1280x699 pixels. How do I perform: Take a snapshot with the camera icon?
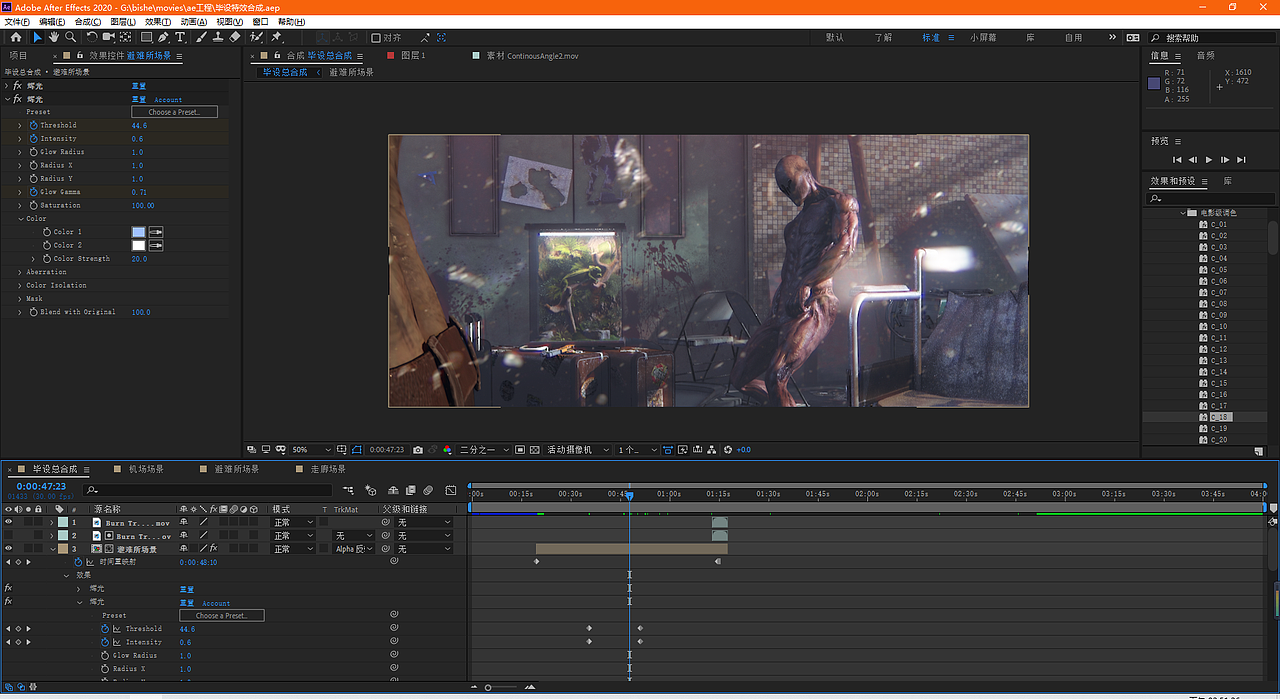pyautogui.click(x=417, y=450)
